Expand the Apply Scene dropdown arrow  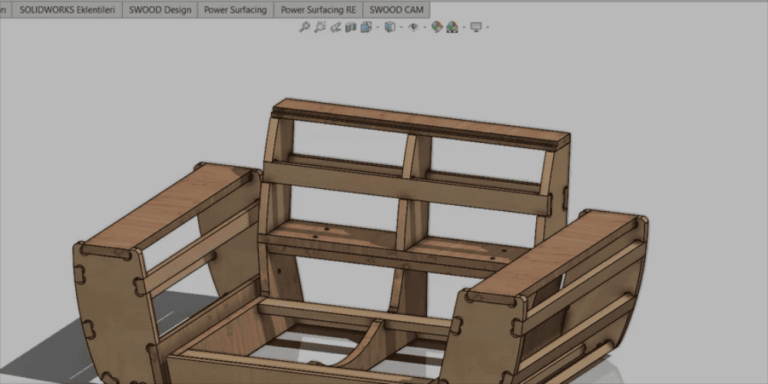[x=464, y=27]
